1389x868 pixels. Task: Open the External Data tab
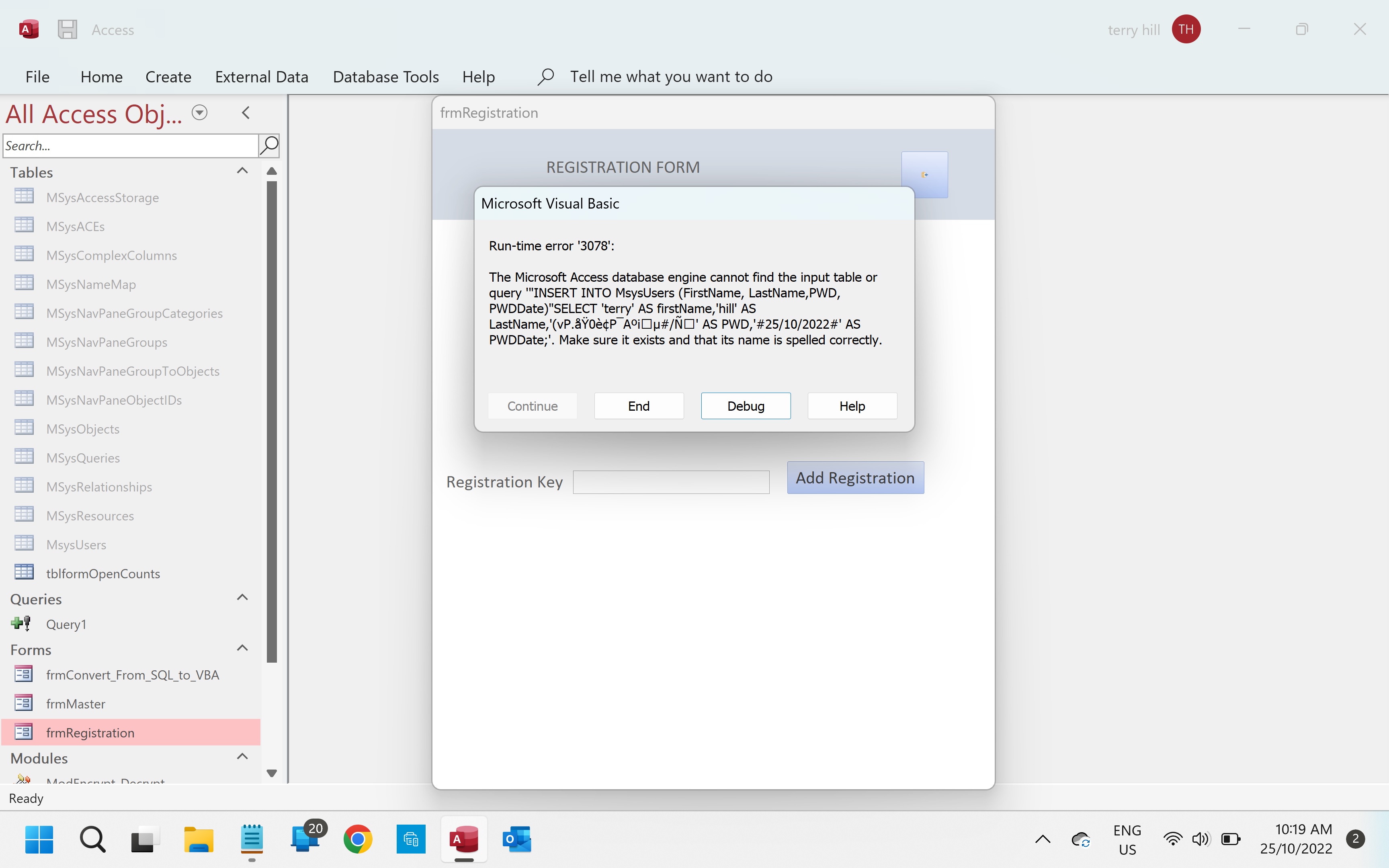tap(262, 76)
